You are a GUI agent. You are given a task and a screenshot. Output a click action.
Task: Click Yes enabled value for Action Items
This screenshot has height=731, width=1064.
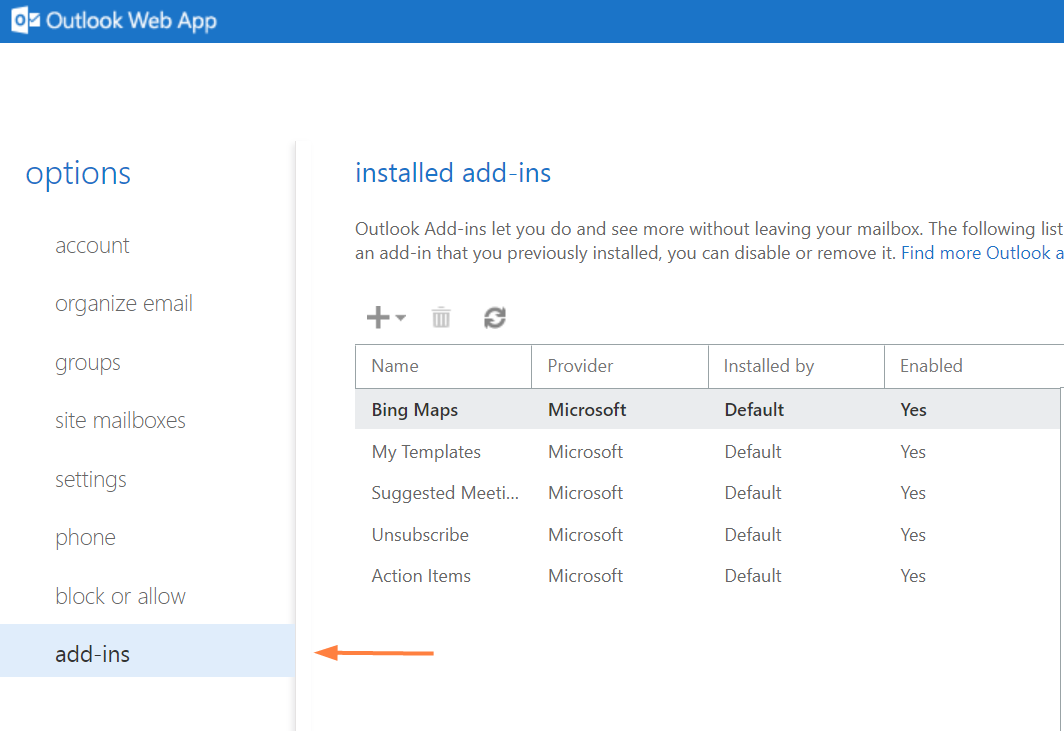[913, 576]
